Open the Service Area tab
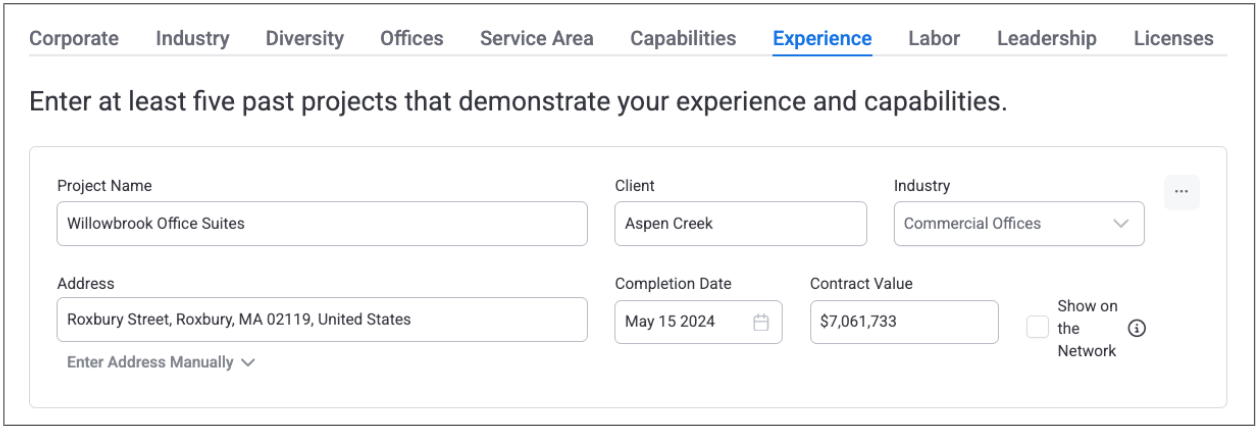Image resolution: width=1259 pixels, height=430 pixels. 536,39
